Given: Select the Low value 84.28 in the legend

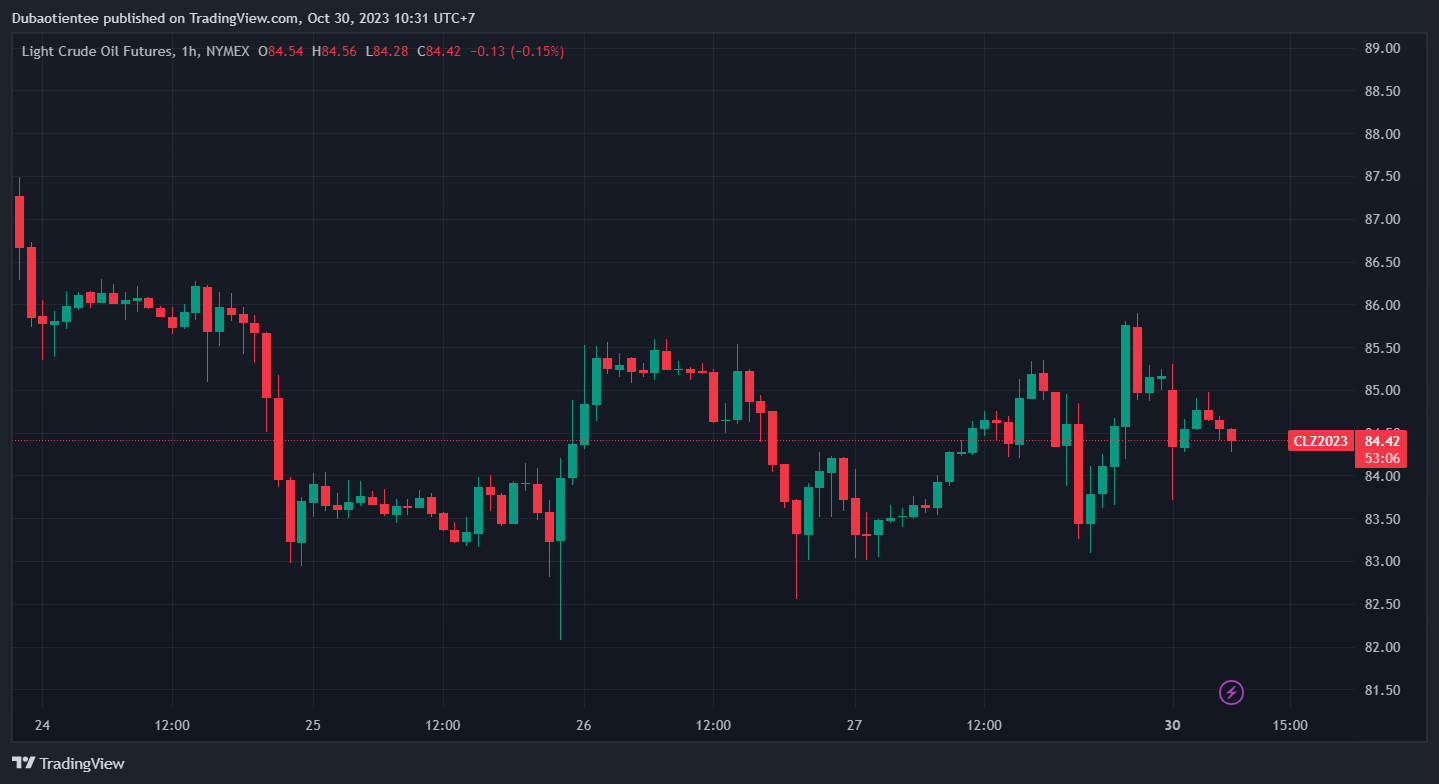Looking at the screenshot, I should click(x=390, y=51).
